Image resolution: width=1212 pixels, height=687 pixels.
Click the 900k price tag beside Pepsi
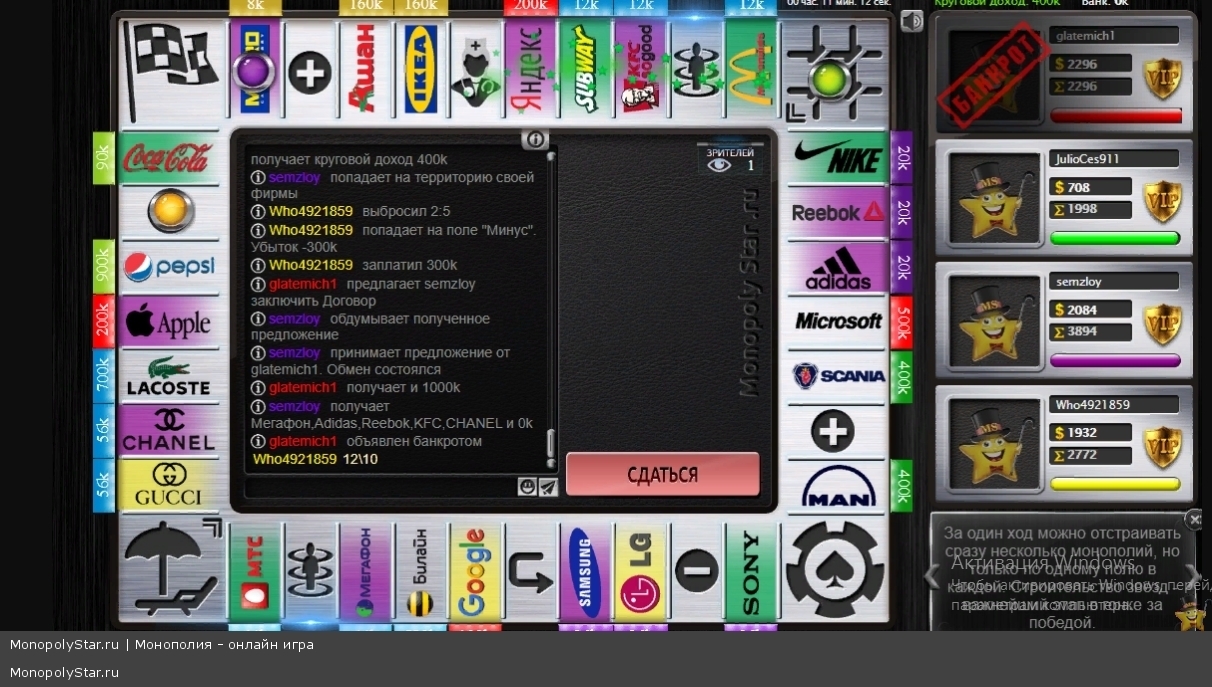coord(104,266)
